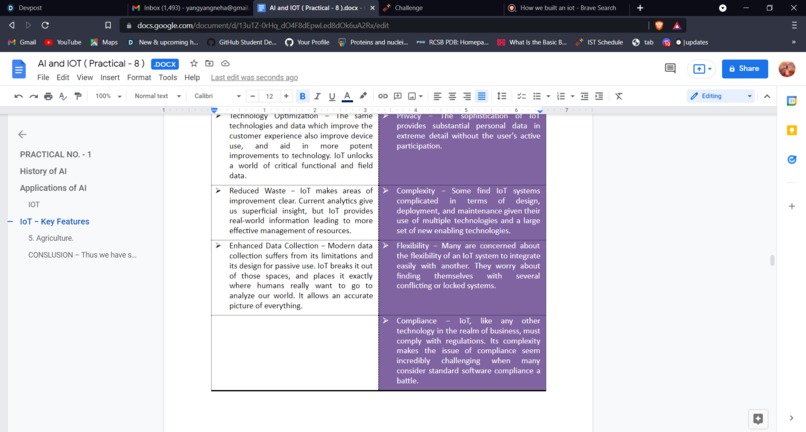The width and height of the screenshot is (806, 432).
Task: Open the Format menu
Action: coord(139,78)
